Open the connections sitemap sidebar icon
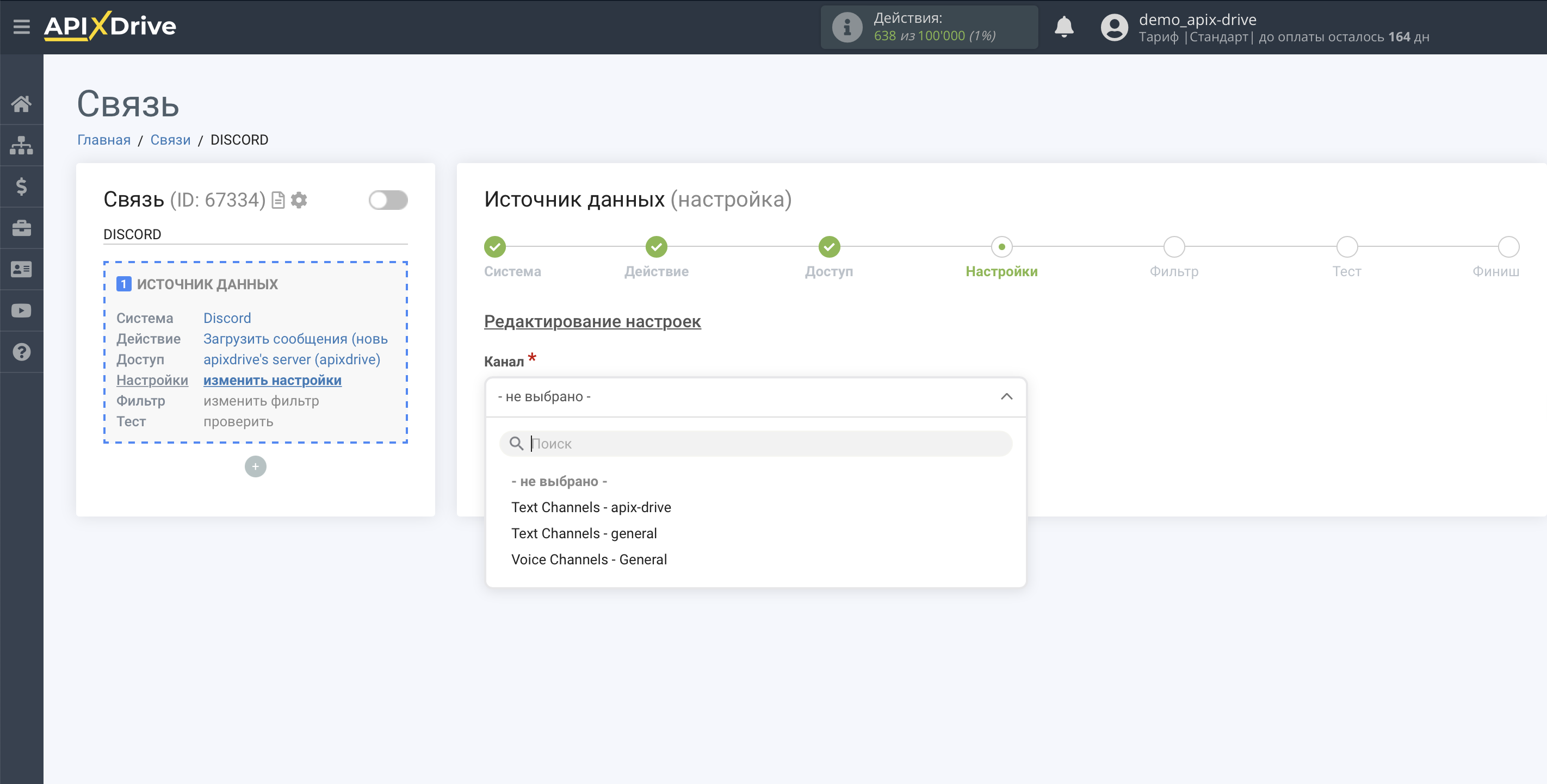Image resolution: width=1547 pixels, height=784 pixels. click(22, 145)
